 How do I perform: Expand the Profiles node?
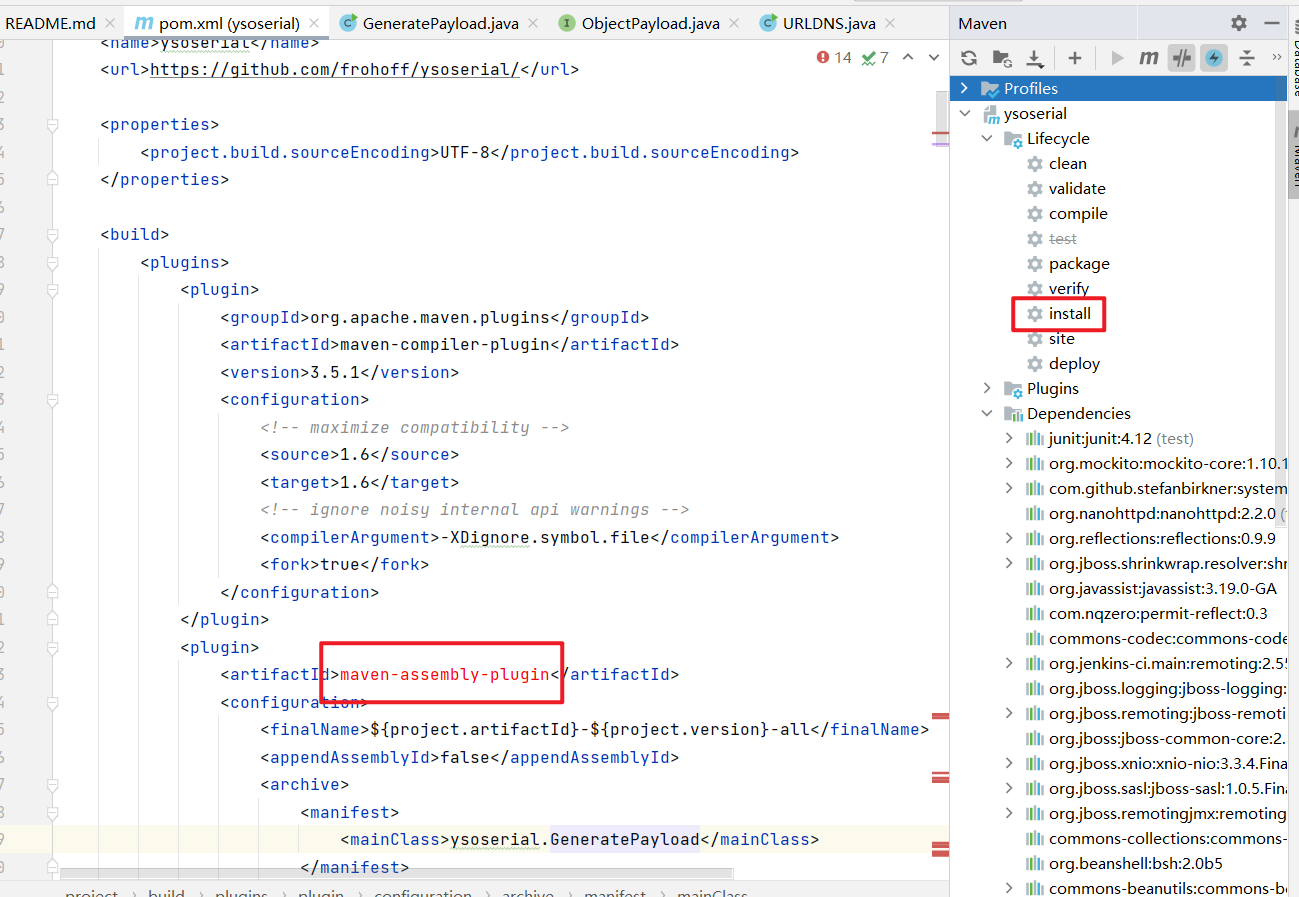[965, 88]
